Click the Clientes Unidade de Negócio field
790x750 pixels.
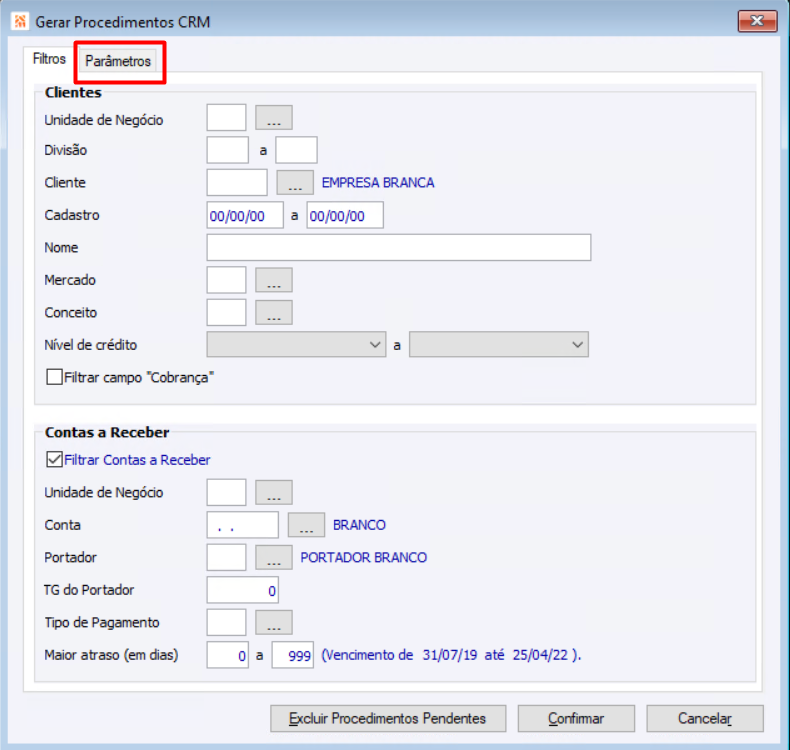(226, 117)
